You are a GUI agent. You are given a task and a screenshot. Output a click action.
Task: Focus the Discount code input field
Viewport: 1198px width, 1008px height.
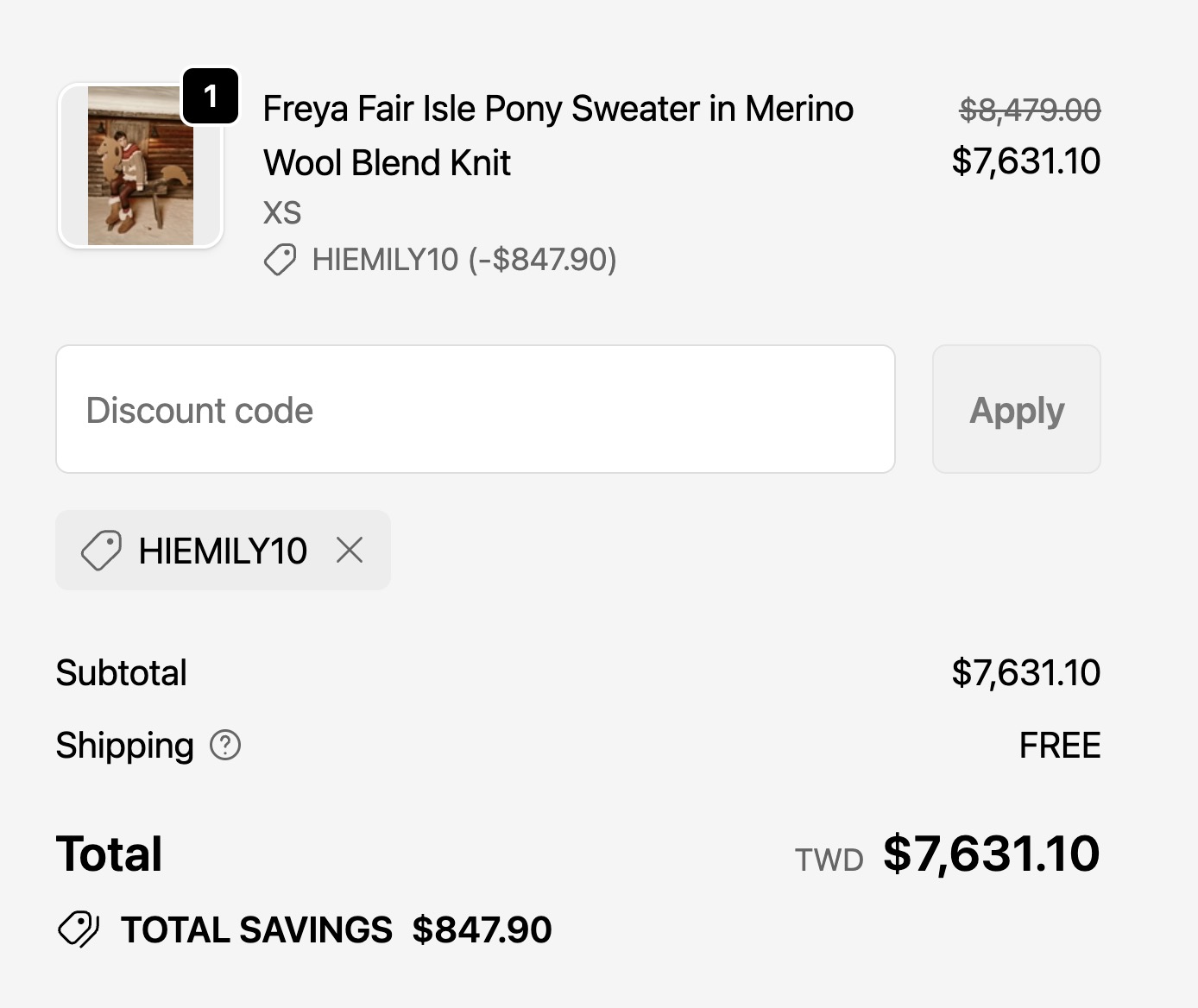(x=475, y=409)
